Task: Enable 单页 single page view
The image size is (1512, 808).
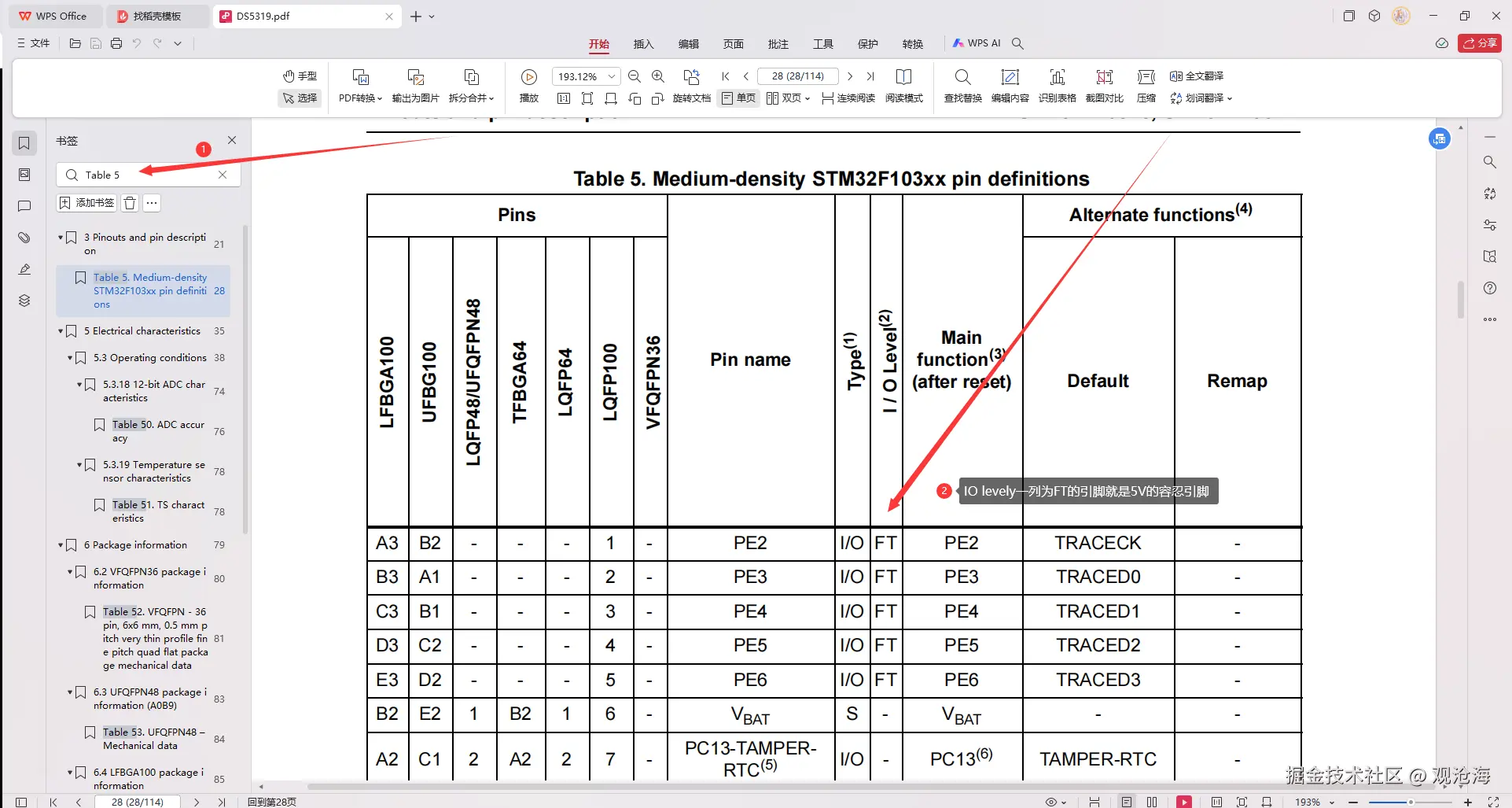Action: (738, 98)
